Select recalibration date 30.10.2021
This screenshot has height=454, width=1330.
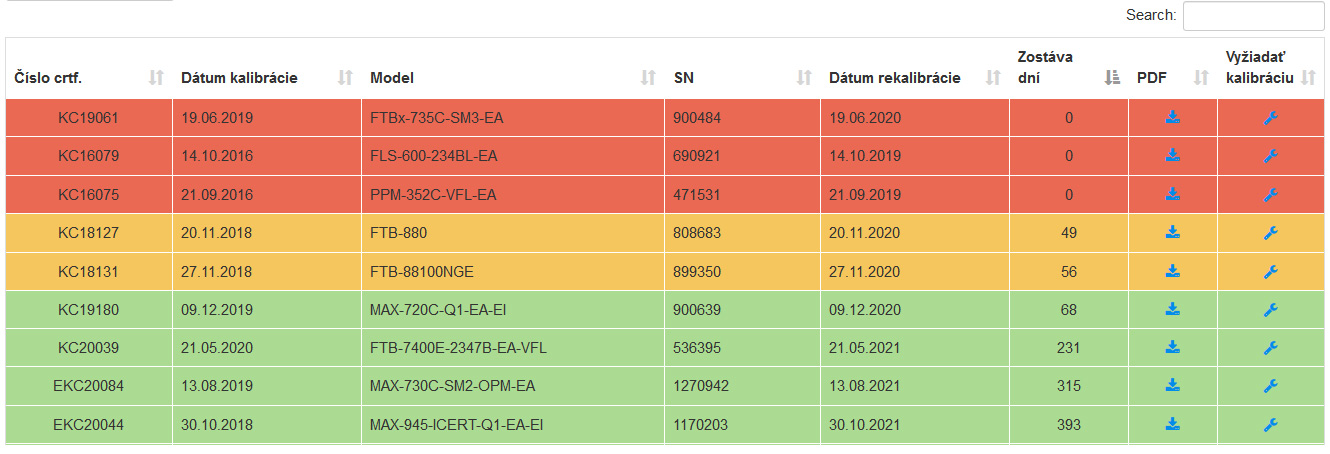tap(865, 425)
